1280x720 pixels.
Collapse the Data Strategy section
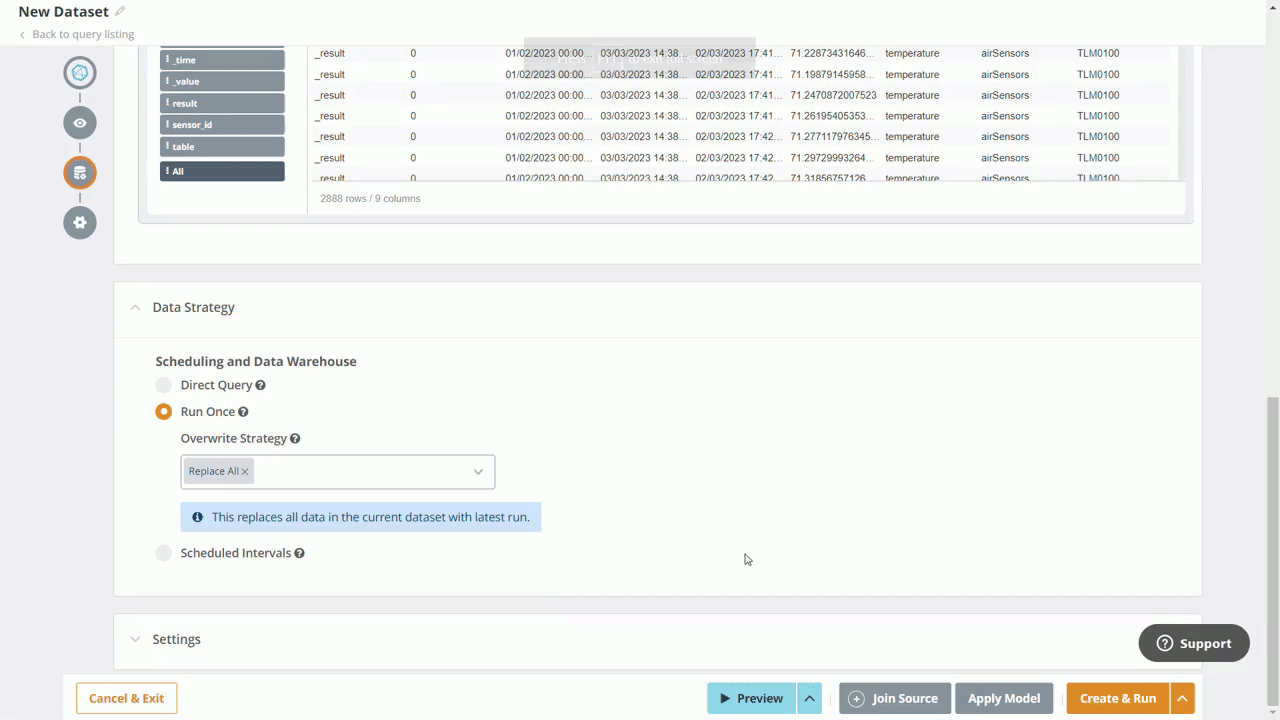pos(135,307)
